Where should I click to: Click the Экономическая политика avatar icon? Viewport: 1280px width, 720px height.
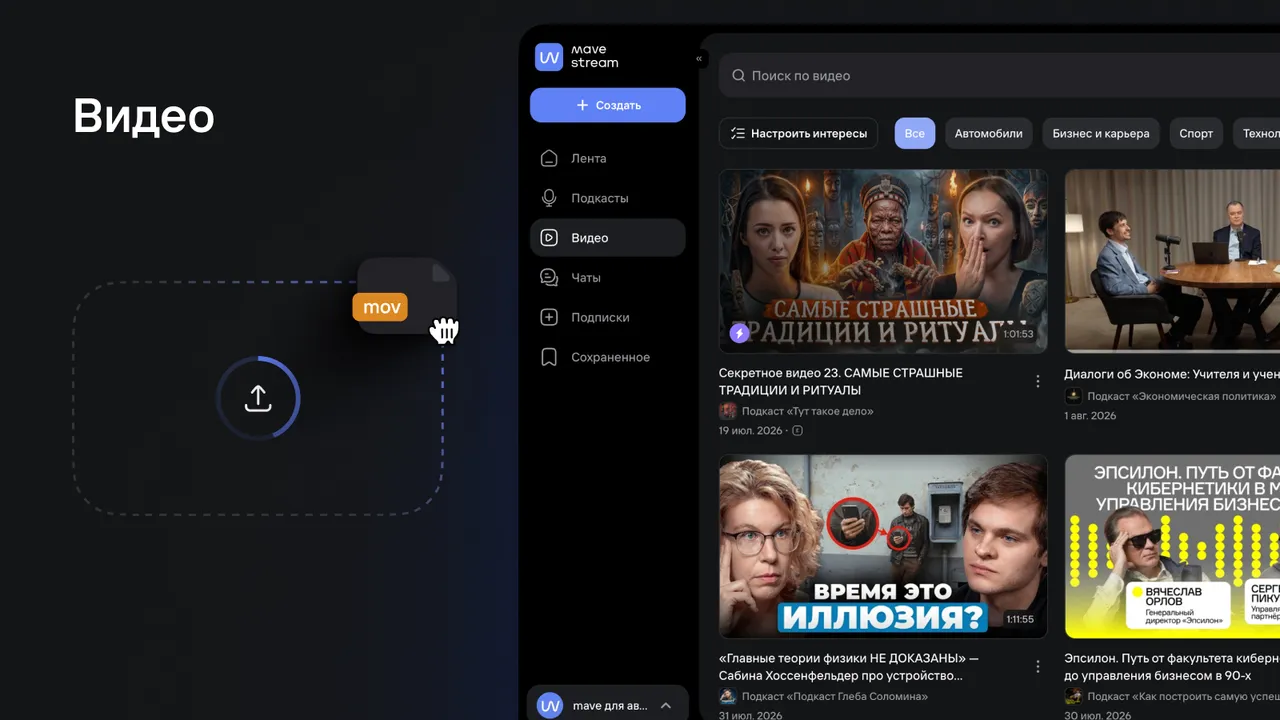1073,396
